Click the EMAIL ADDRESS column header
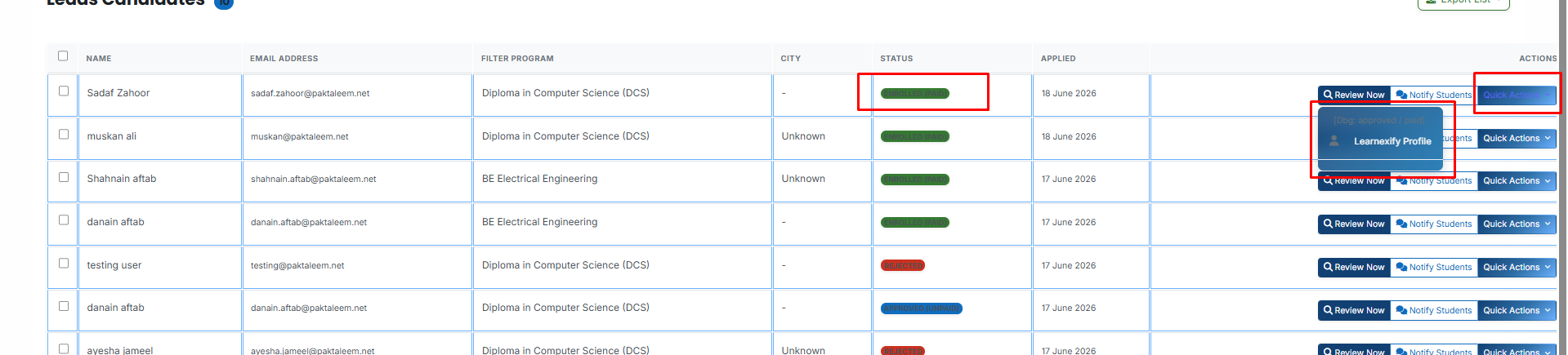Image resolution: width=1568 pixels, height=355 pixels. coord(284,59)
